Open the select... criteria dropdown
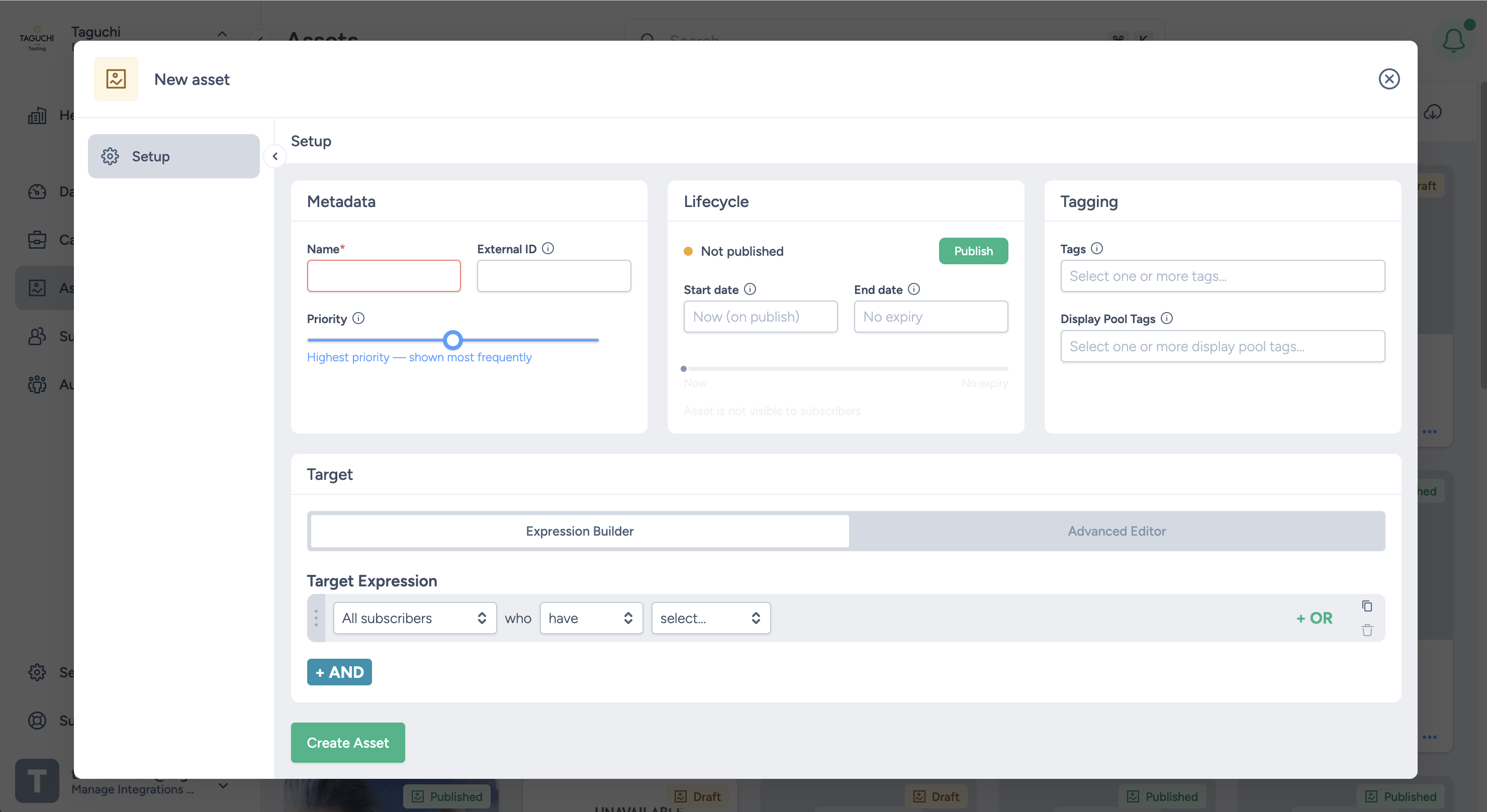Screen dimensions: 1487x812 711,618
